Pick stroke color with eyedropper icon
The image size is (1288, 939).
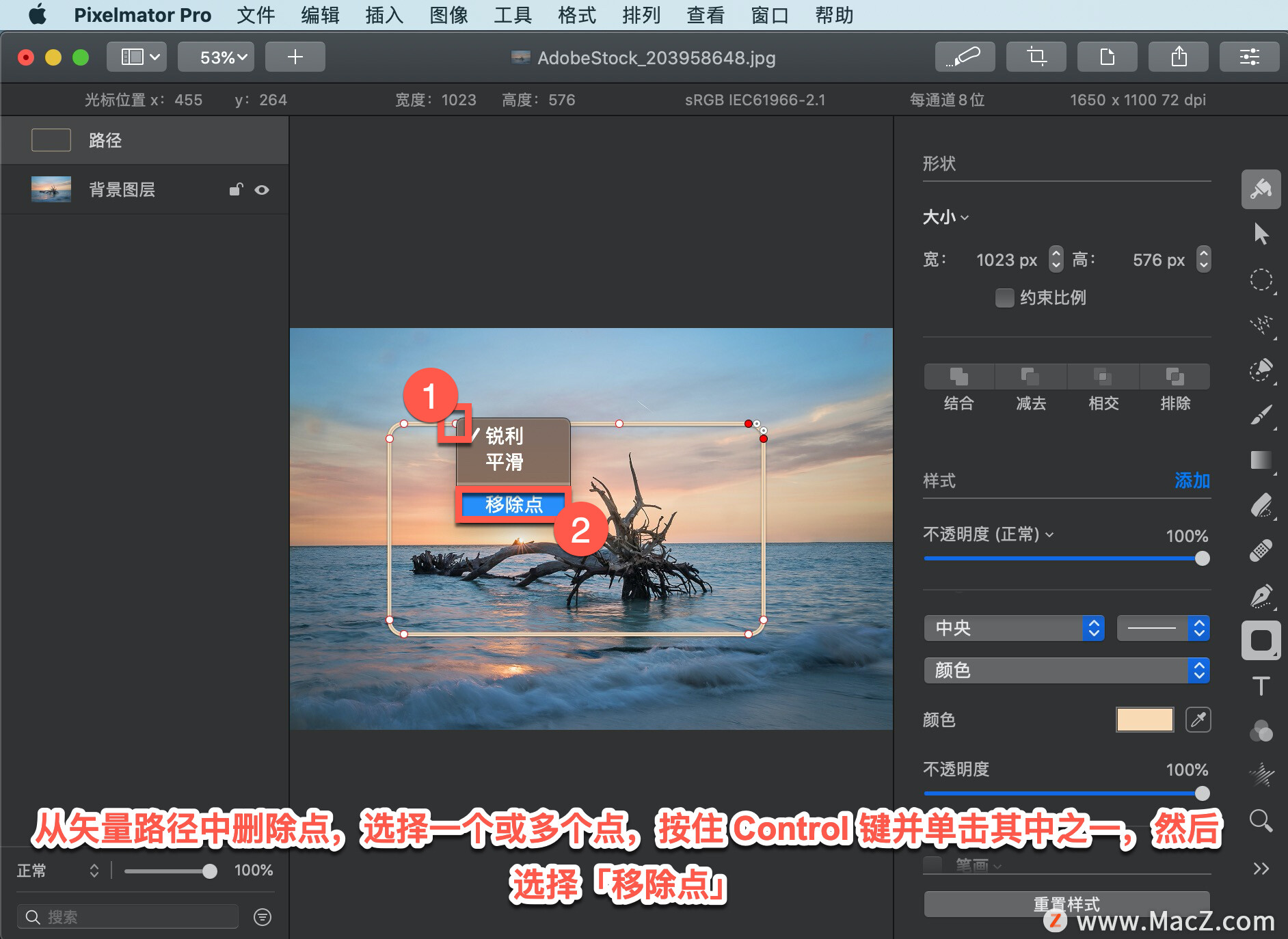1198,720
